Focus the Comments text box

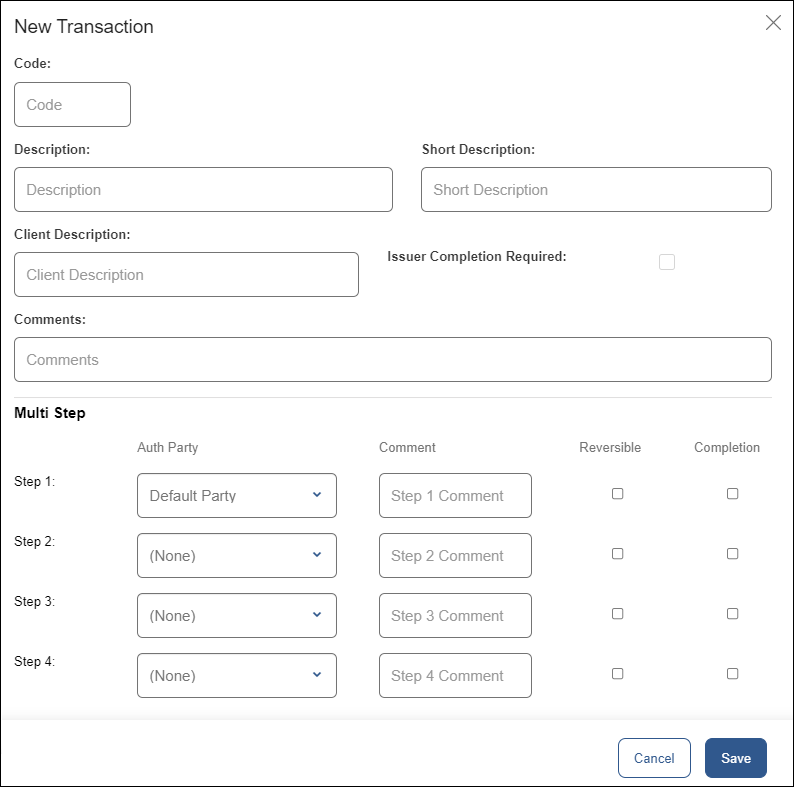coord(392,360)
